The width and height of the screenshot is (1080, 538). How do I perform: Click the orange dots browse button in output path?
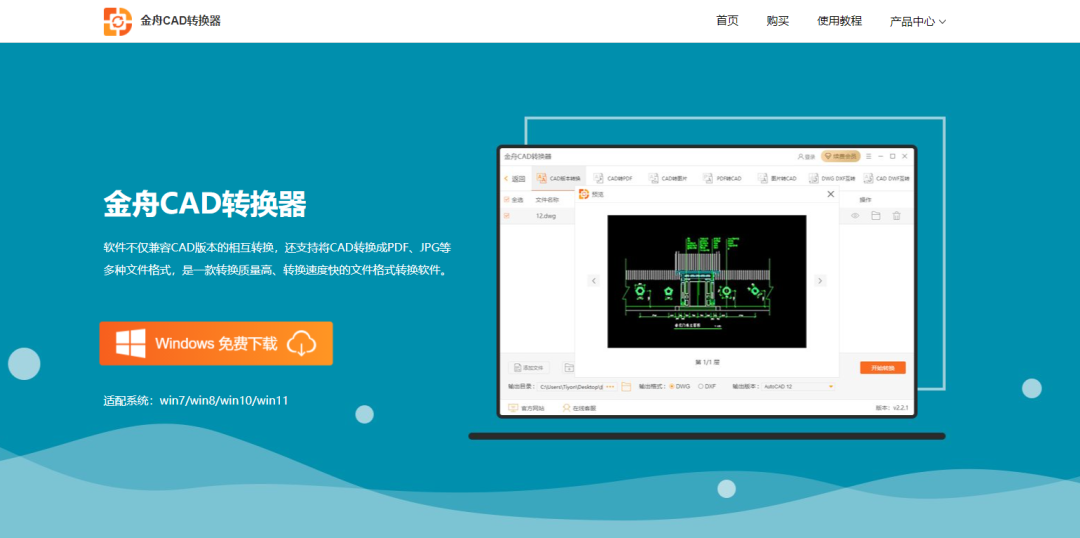coord(610,386)
